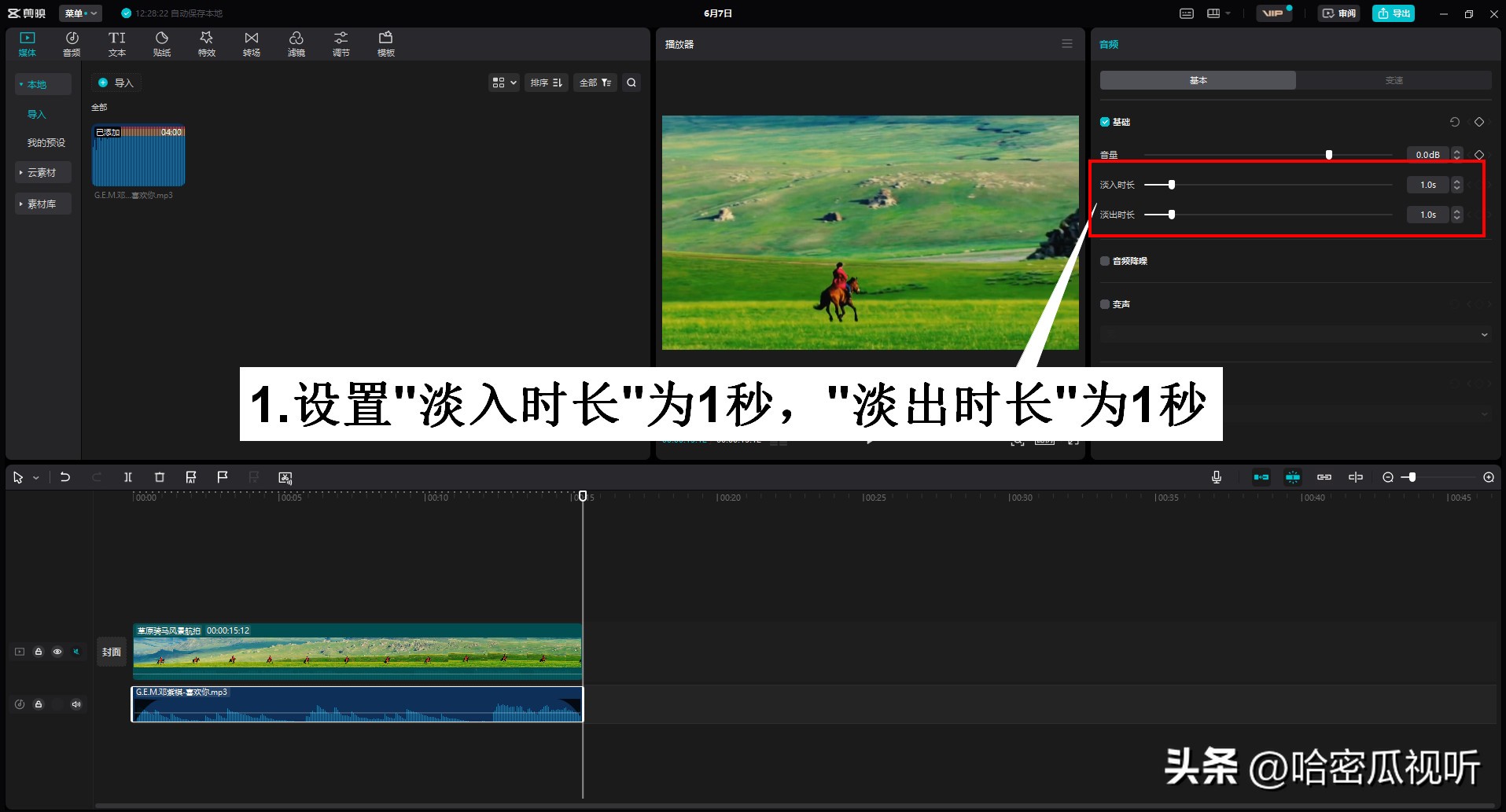Enable the 音频降噪 (noise reduction) checkbox

pyautogui.click(x=1104, y=260)
